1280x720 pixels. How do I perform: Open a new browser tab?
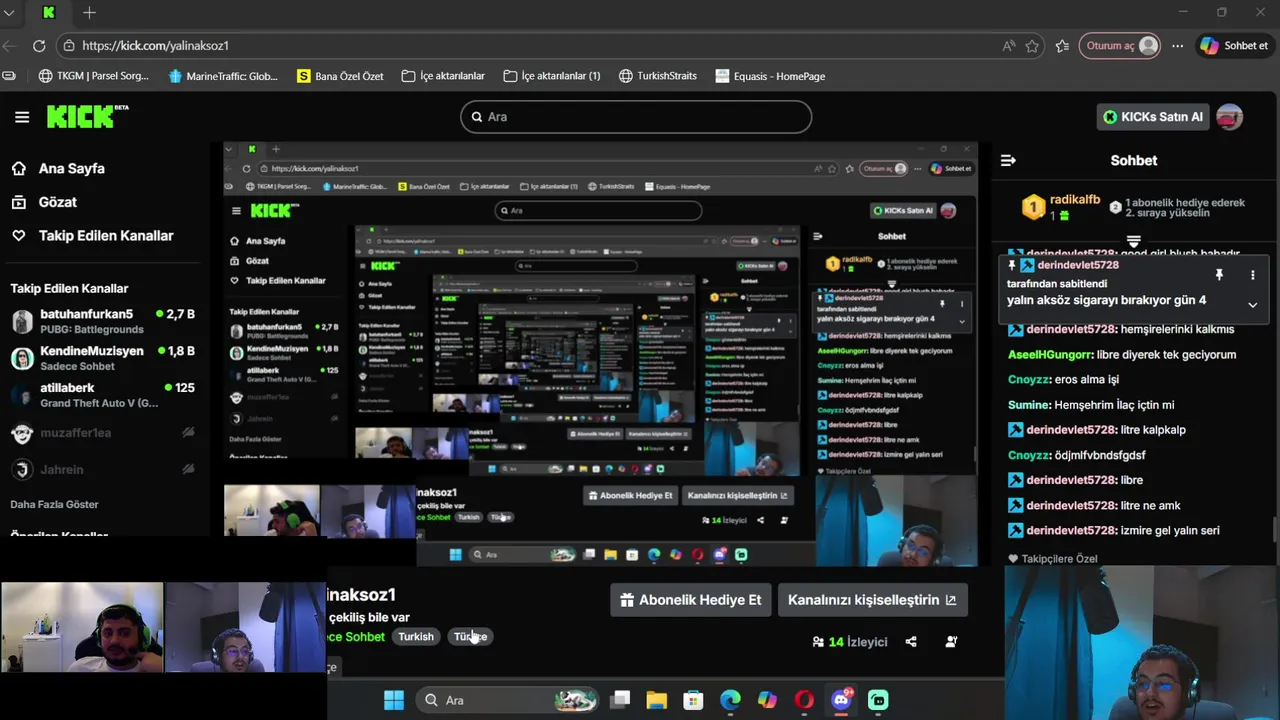tap(89, 13)
